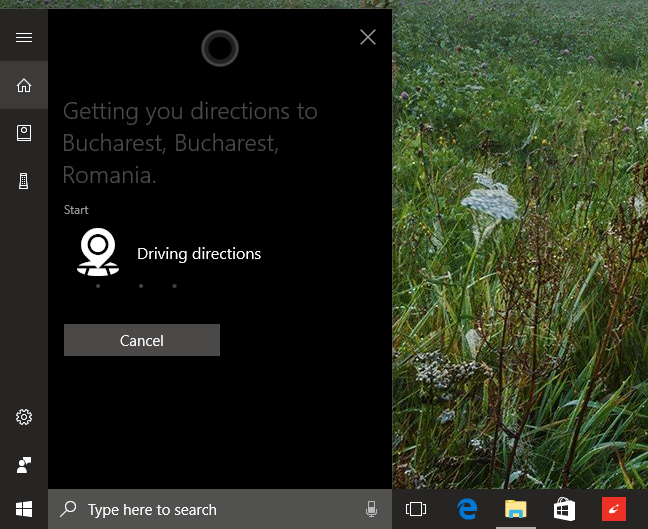This screenshot has width=648, height=529.
Task: Click the Getting you directions to Bucharest text
Action: [x=190, y=143]
